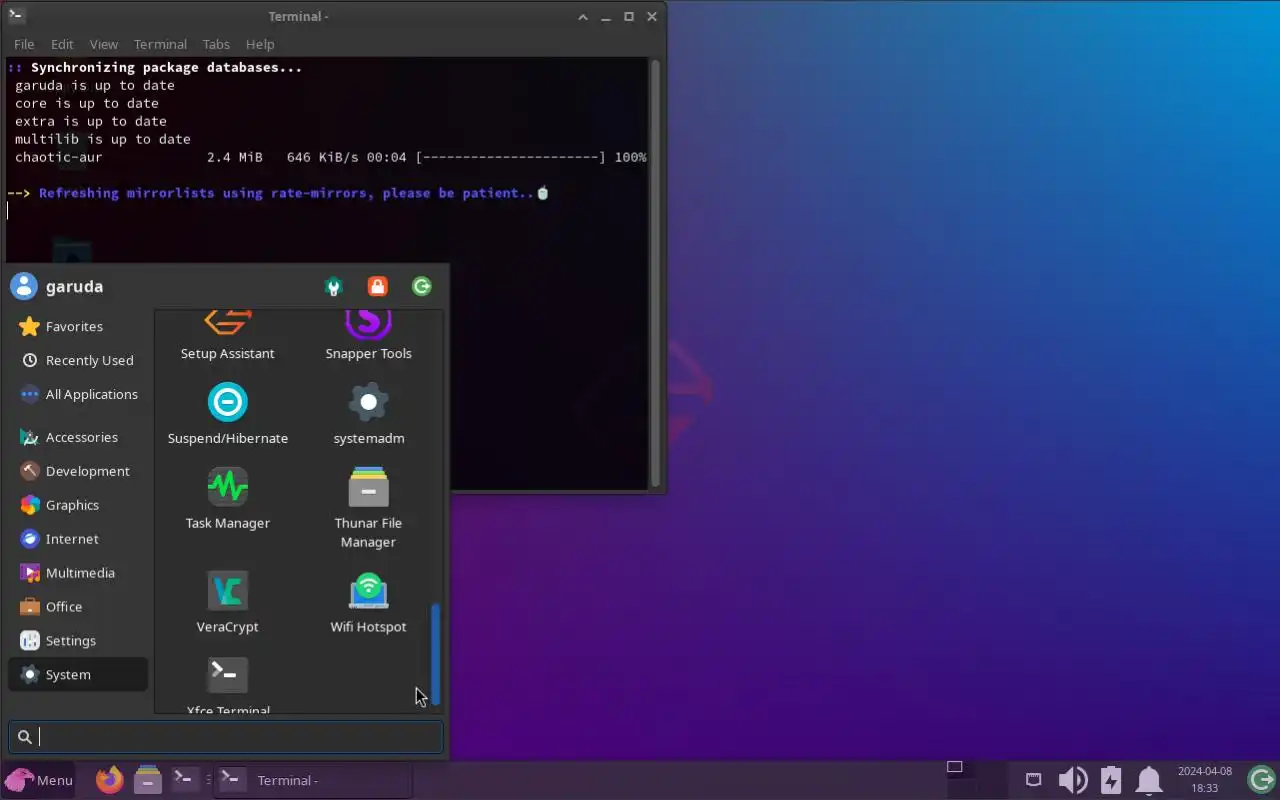Screen dimensions: 1280x800
Task: Open Snapper Tools application
Action: 368,336
